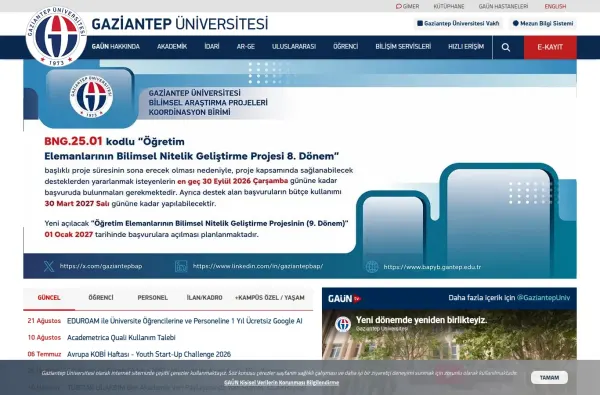Viewport: 600px width, 395px height.
Task: Click the red E-KAYIT button
Action: point(550,47)
